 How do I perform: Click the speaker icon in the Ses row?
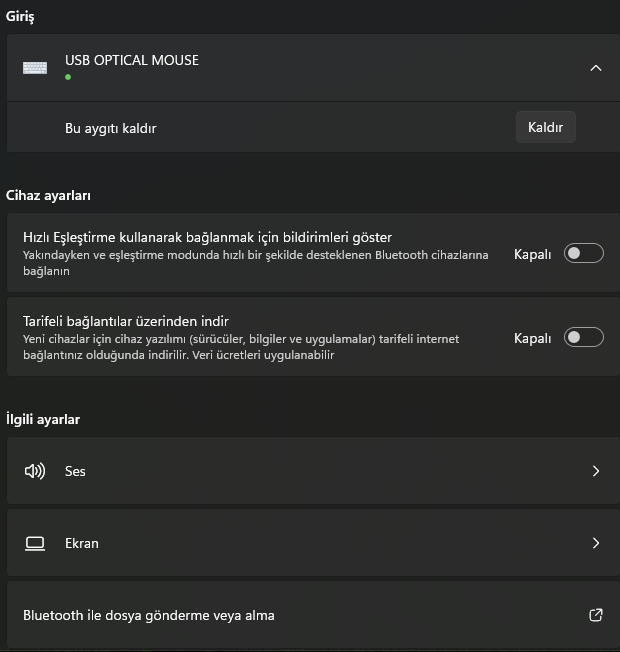pos(35,471)
